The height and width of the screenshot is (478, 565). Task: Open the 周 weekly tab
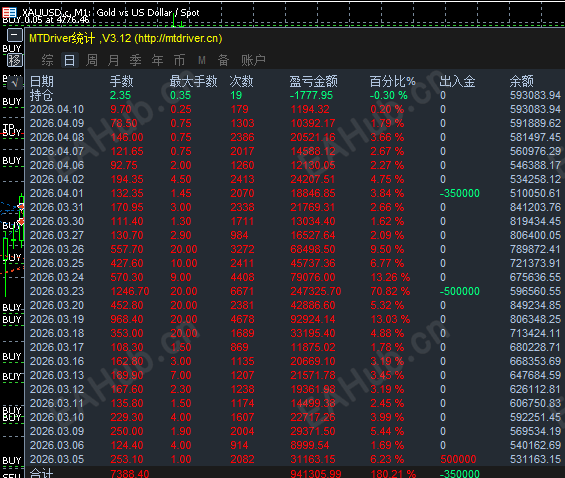(x=92, y=60)
